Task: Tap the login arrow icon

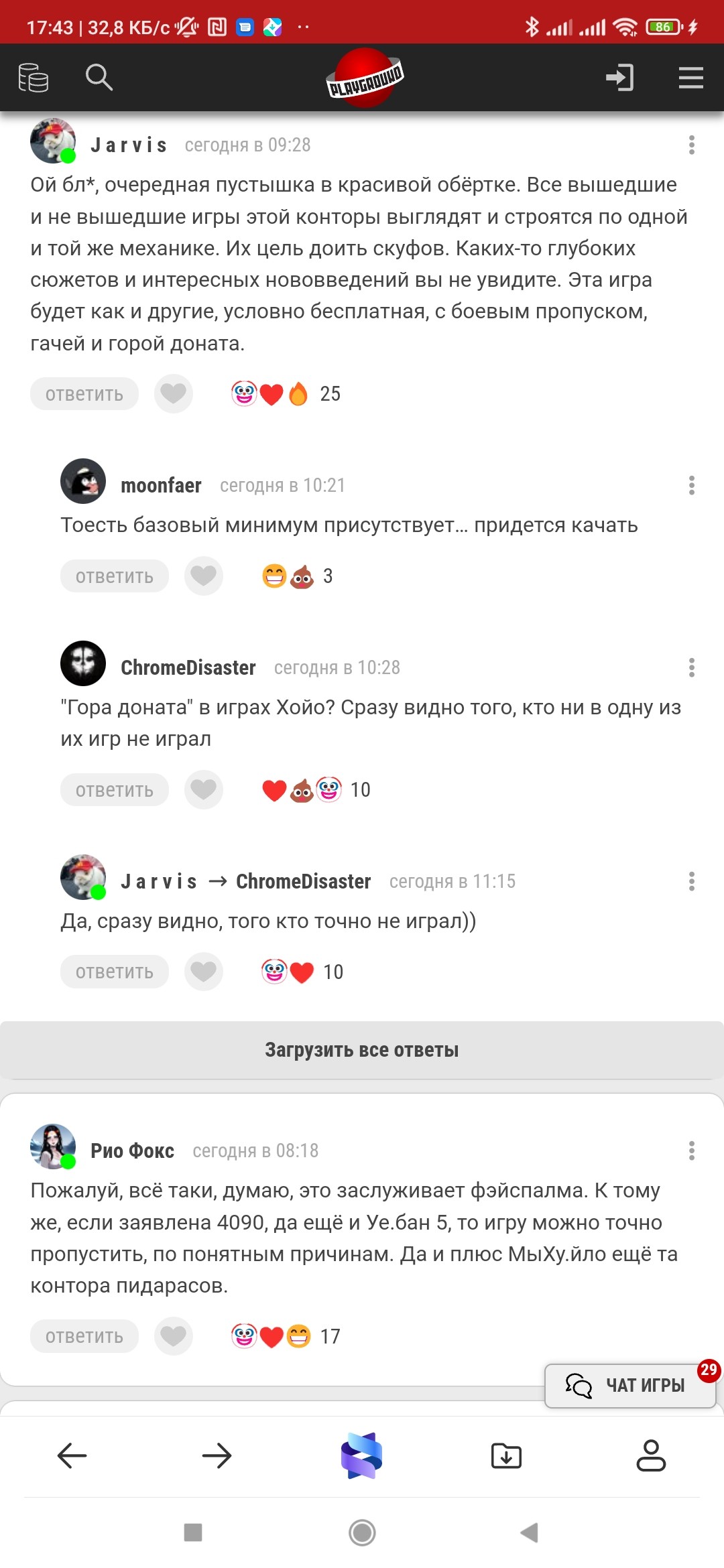Action: coord(620,78)
